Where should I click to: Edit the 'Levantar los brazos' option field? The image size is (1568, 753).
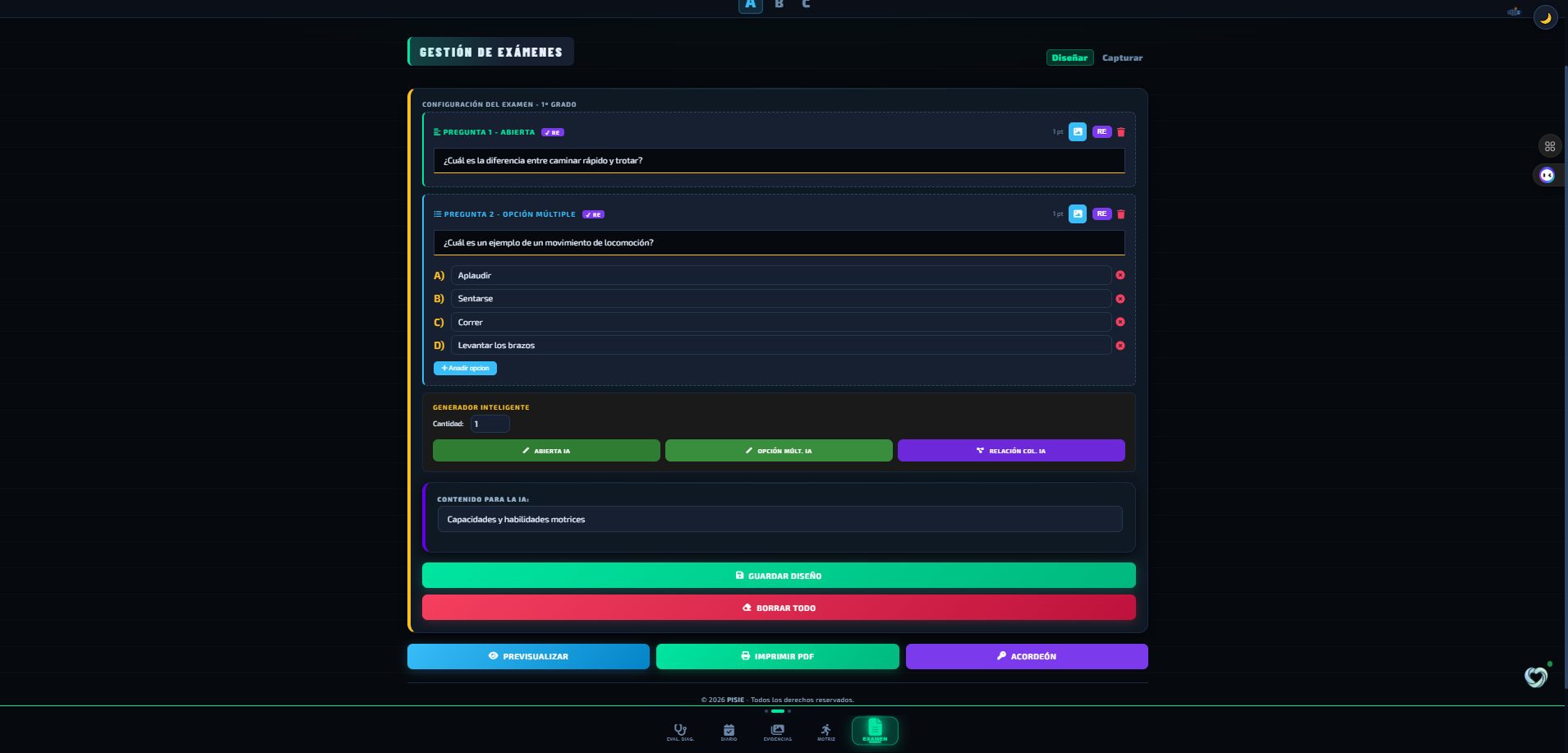(781, 346)
